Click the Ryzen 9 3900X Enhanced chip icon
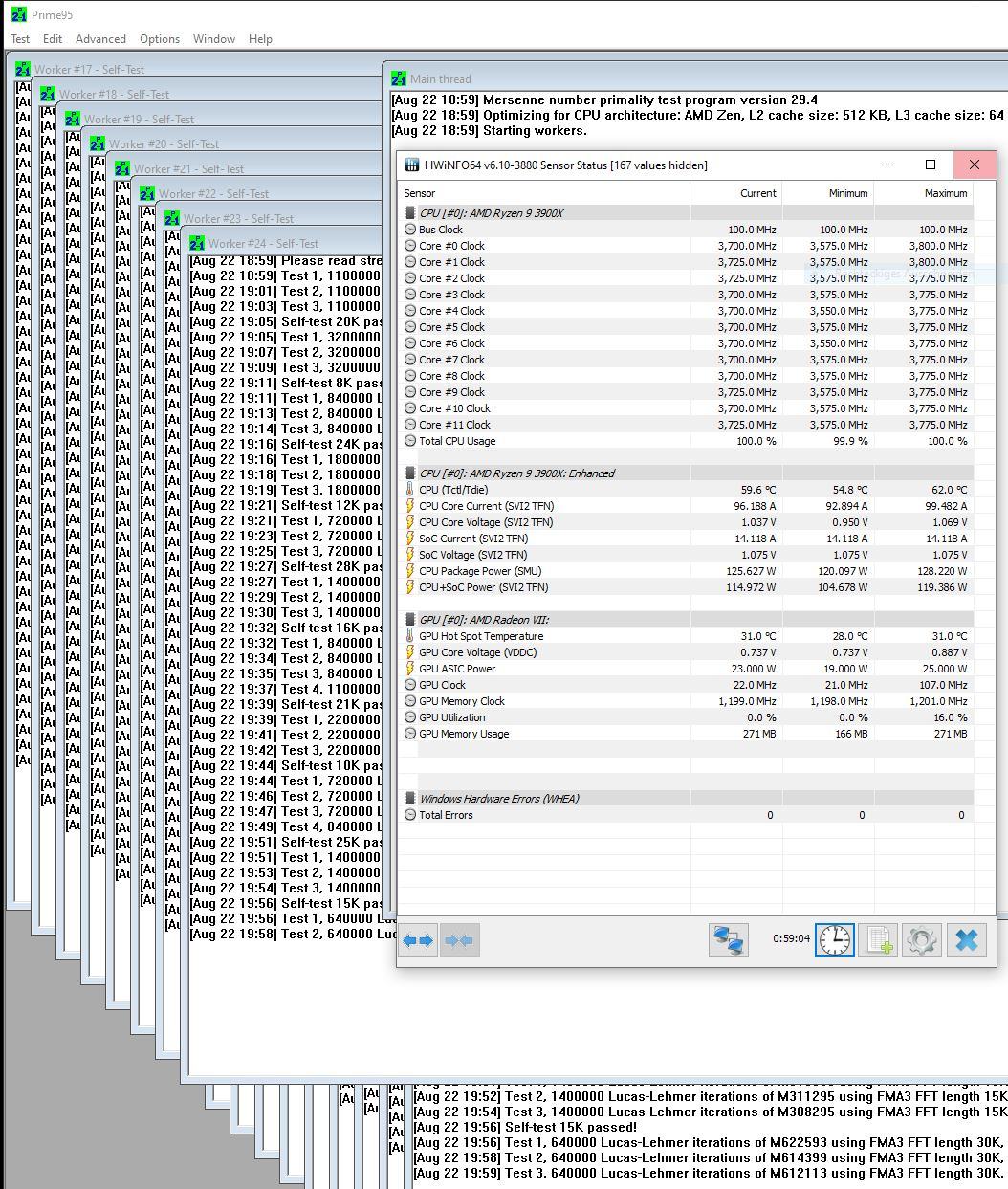 [410, 473]
